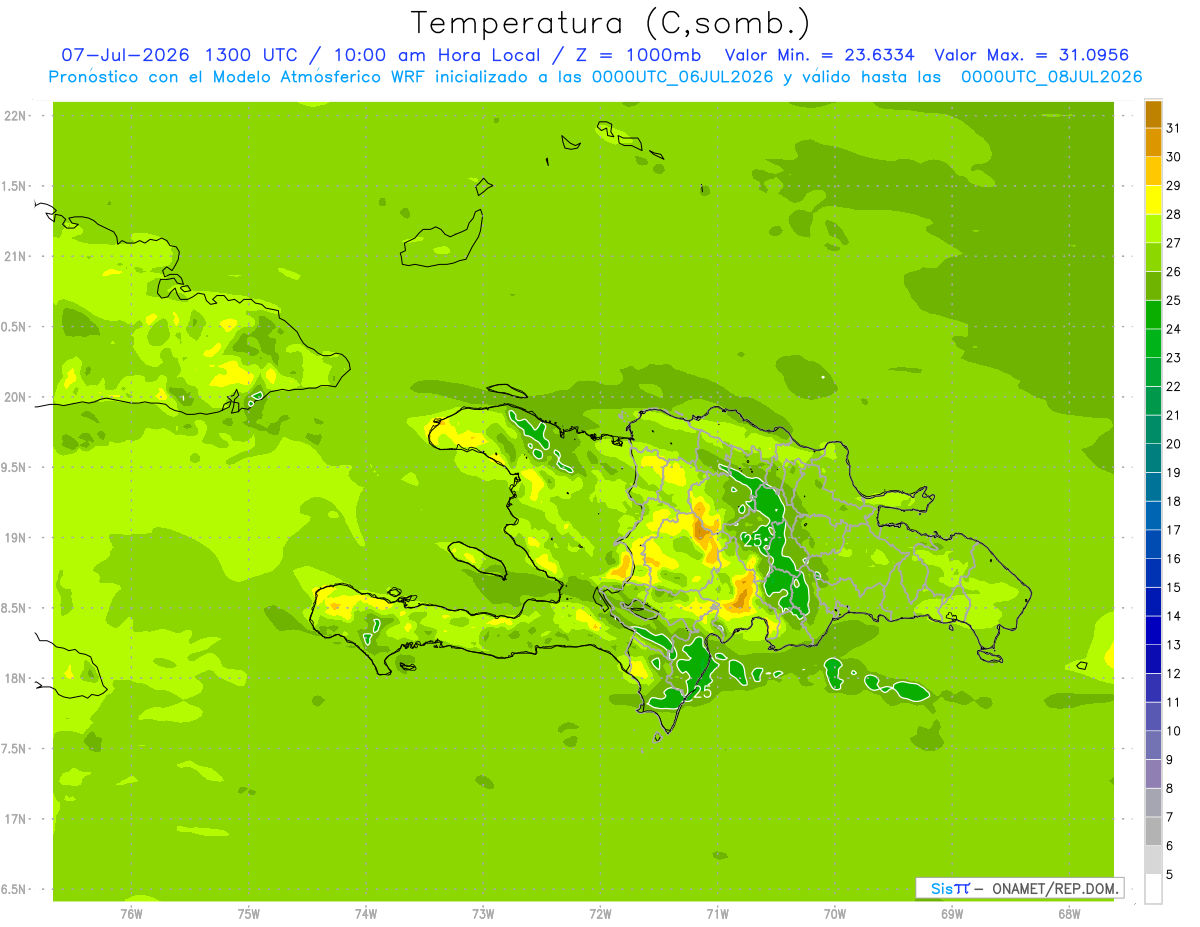Pick the colorbar swatch between 20 and 21
This screenshot has height=927, width=1200.
pyautogui.click(x=1153, y=430)
